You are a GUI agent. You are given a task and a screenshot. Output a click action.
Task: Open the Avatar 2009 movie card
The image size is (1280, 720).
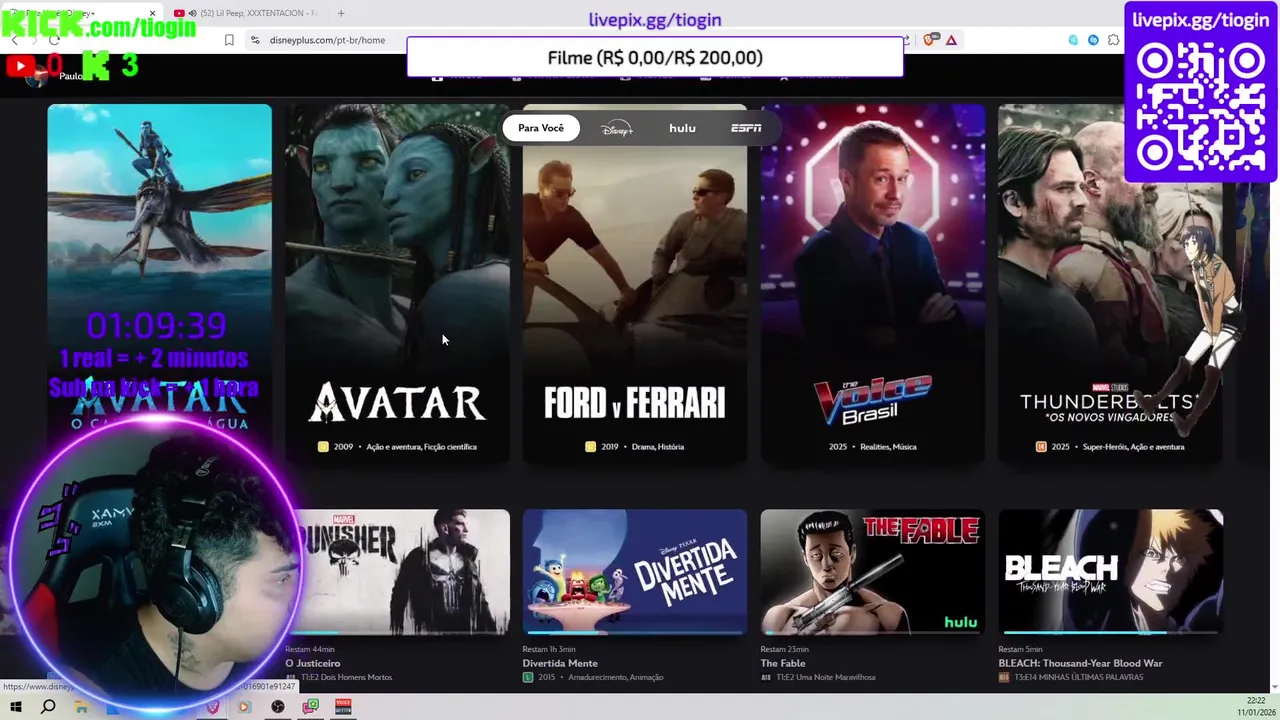(x=398, y=283)
